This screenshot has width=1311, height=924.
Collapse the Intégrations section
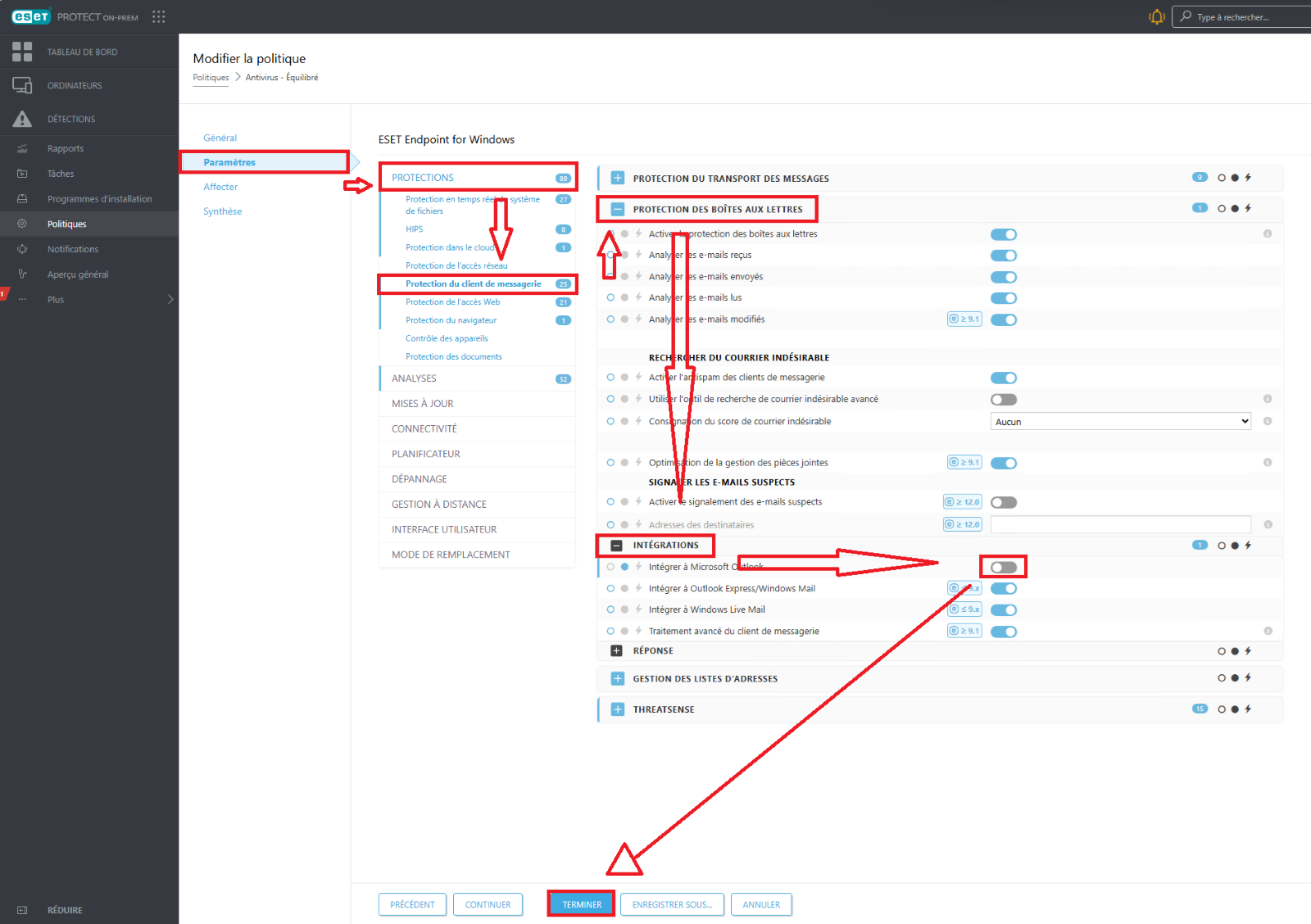[617, 546]
